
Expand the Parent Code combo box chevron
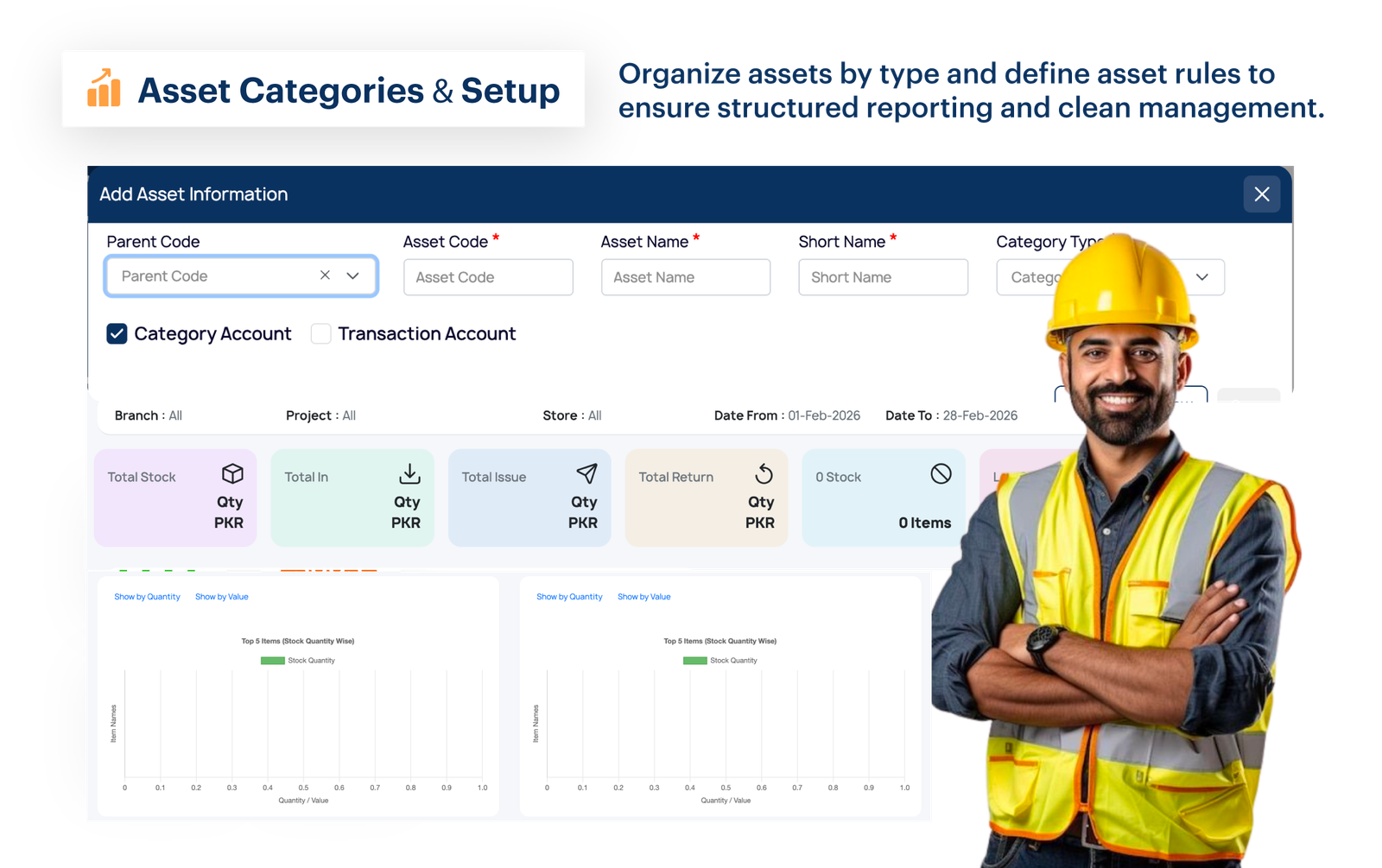[x=352, y=276]
